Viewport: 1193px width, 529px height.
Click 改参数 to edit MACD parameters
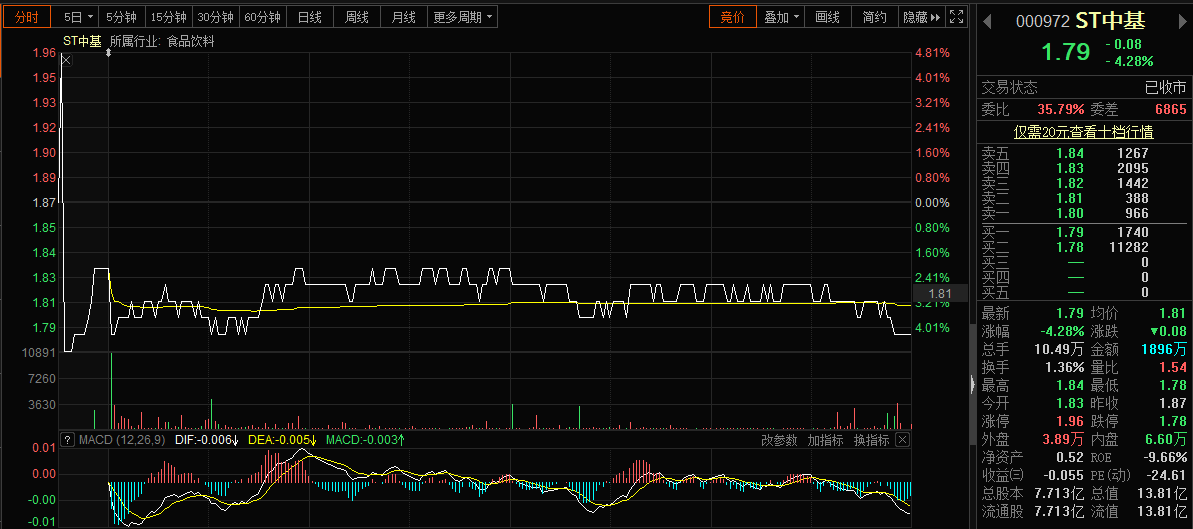781,440
